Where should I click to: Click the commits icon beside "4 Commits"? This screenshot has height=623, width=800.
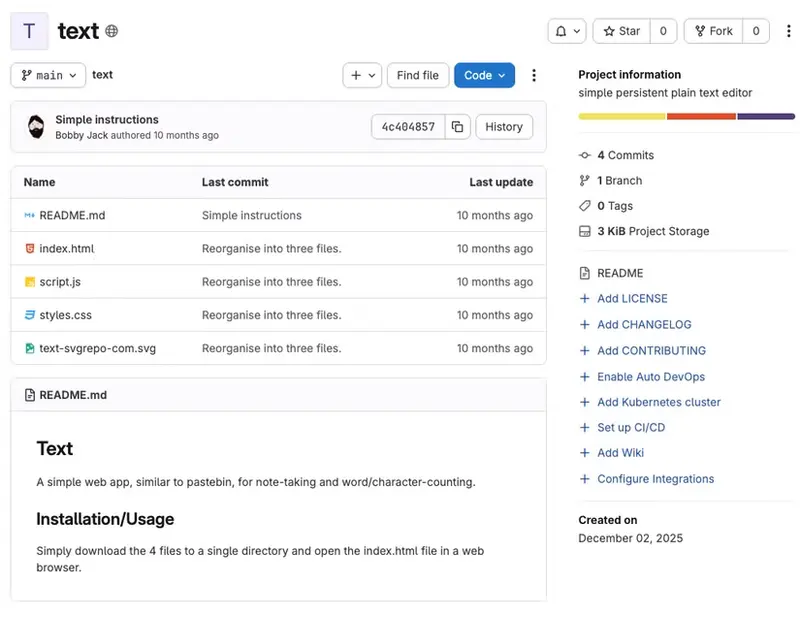coord(582,155)
